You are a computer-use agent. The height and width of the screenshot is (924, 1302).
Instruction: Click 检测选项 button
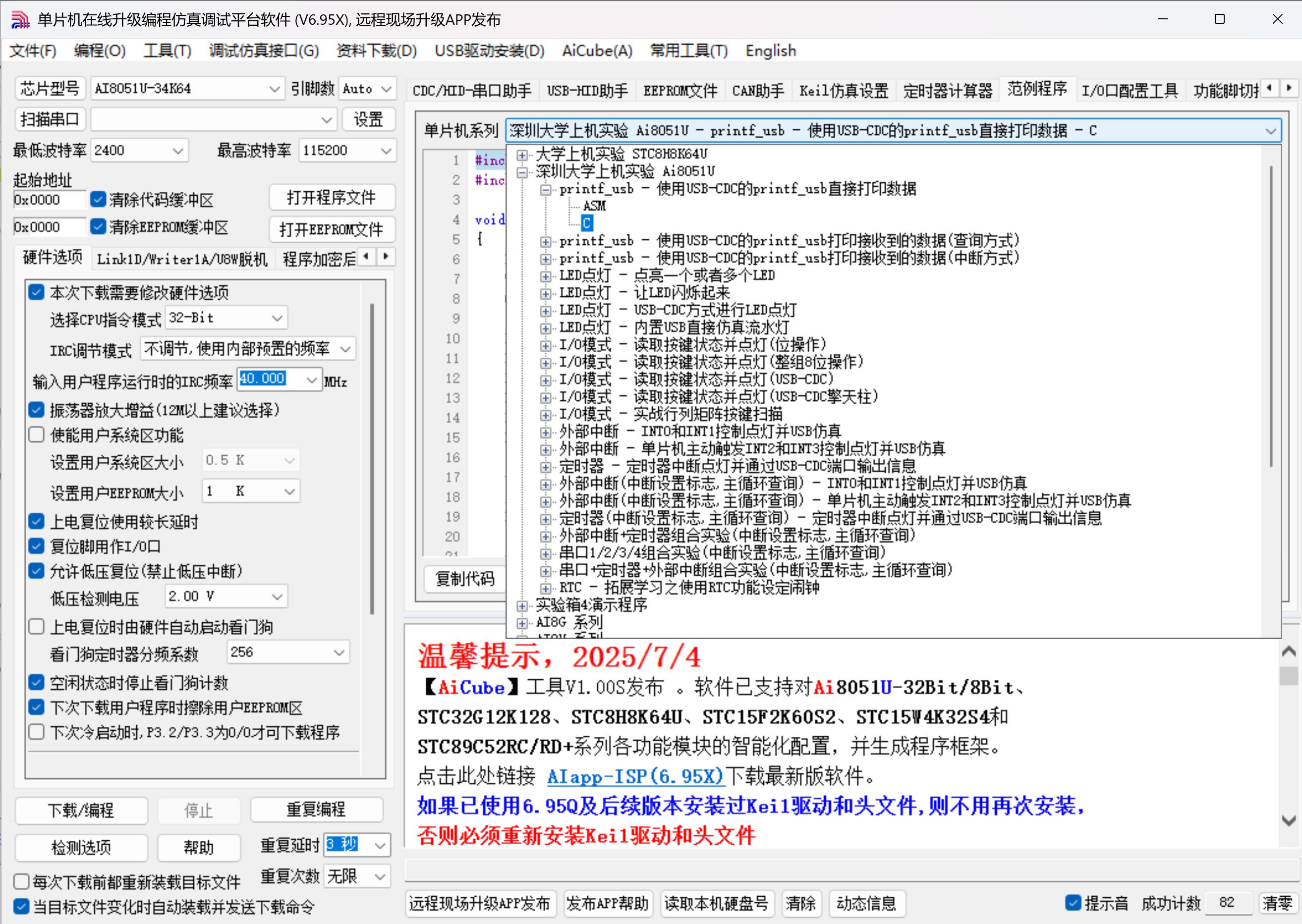(x=81, y=847)
